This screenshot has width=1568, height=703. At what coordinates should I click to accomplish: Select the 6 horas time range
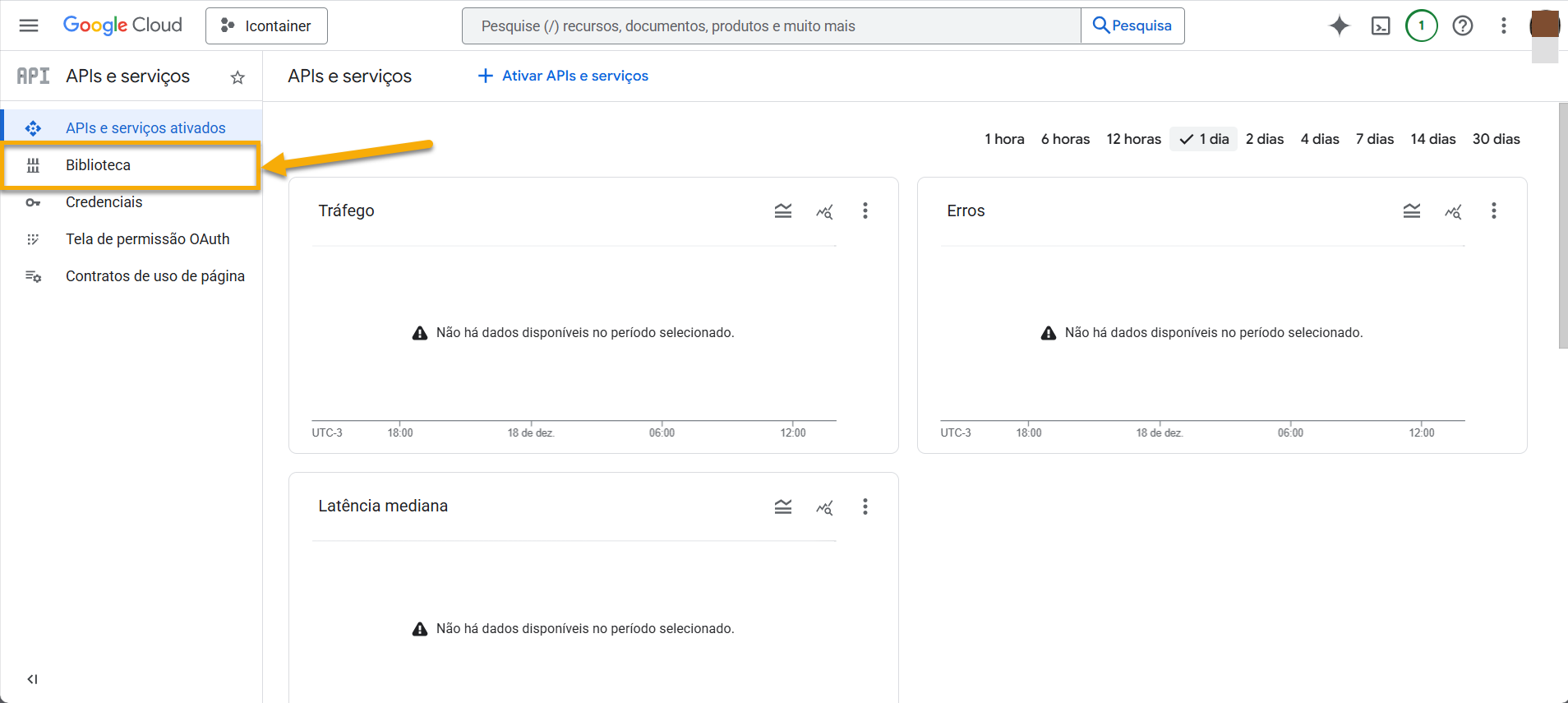pyautogui.click(x=1065, y=139)
